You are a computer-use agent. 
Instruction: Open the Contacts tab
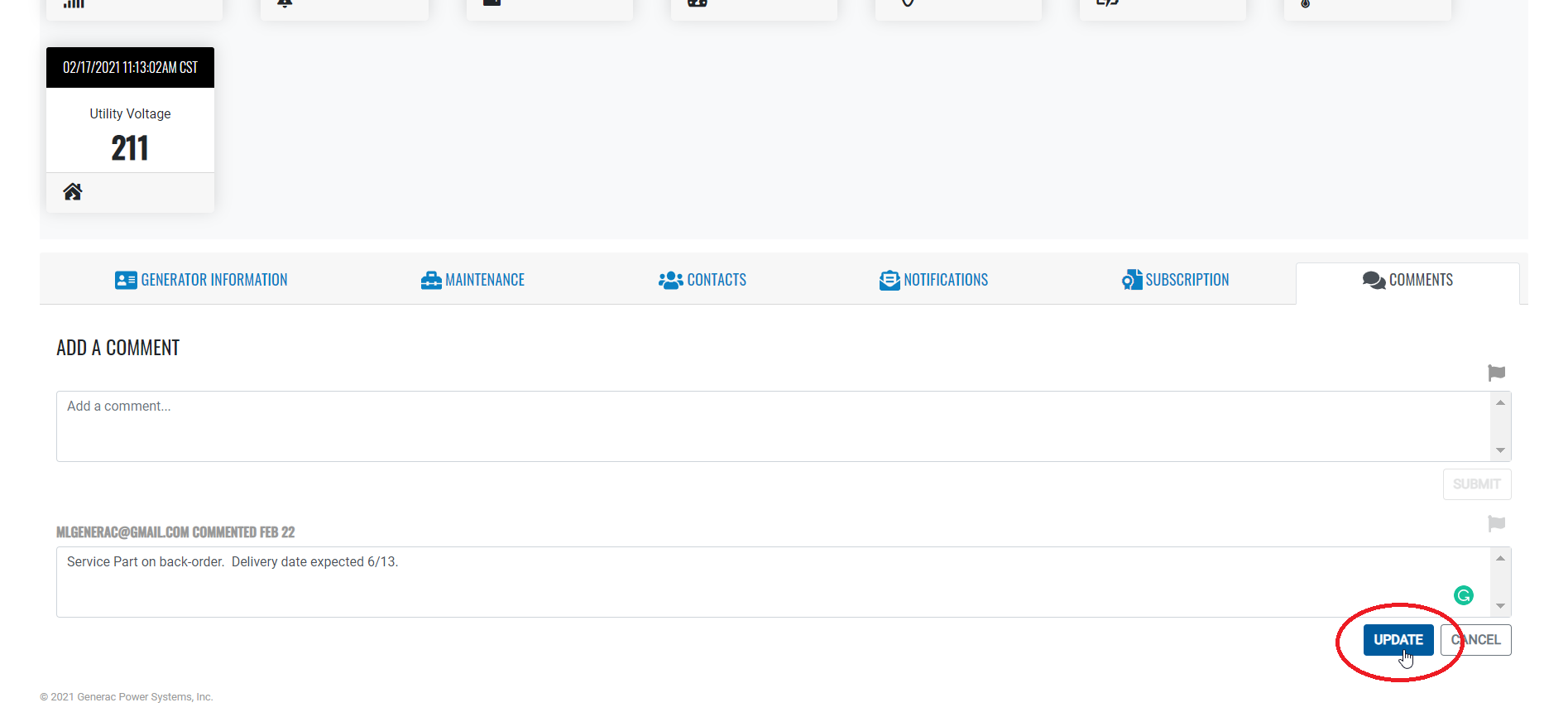(x=702, y=281)
